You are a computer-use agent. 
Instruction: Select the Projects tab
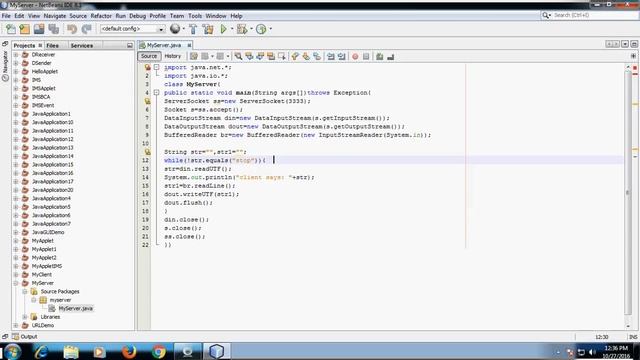pos(24,46)
